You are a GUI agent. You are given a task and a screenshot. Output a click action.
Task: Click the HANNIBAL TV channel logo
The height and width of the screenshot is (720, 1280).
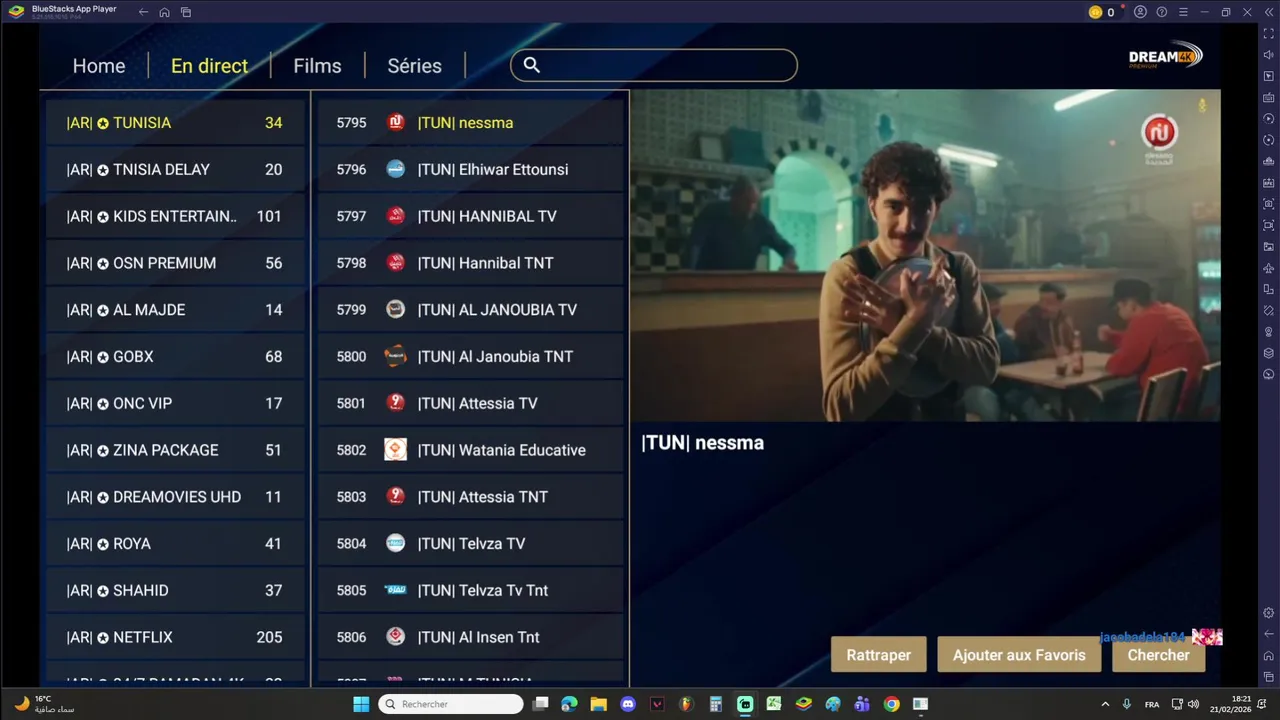(396, 216)
